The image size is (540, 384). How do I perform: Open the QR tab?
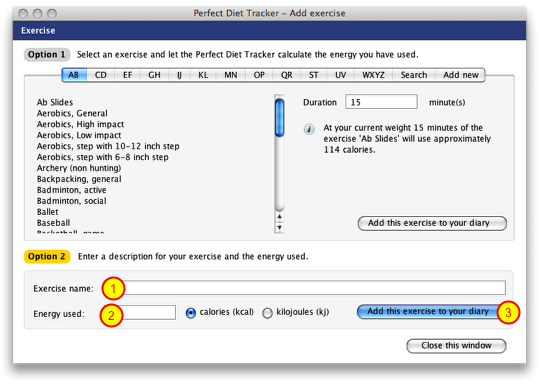[287, 75]
